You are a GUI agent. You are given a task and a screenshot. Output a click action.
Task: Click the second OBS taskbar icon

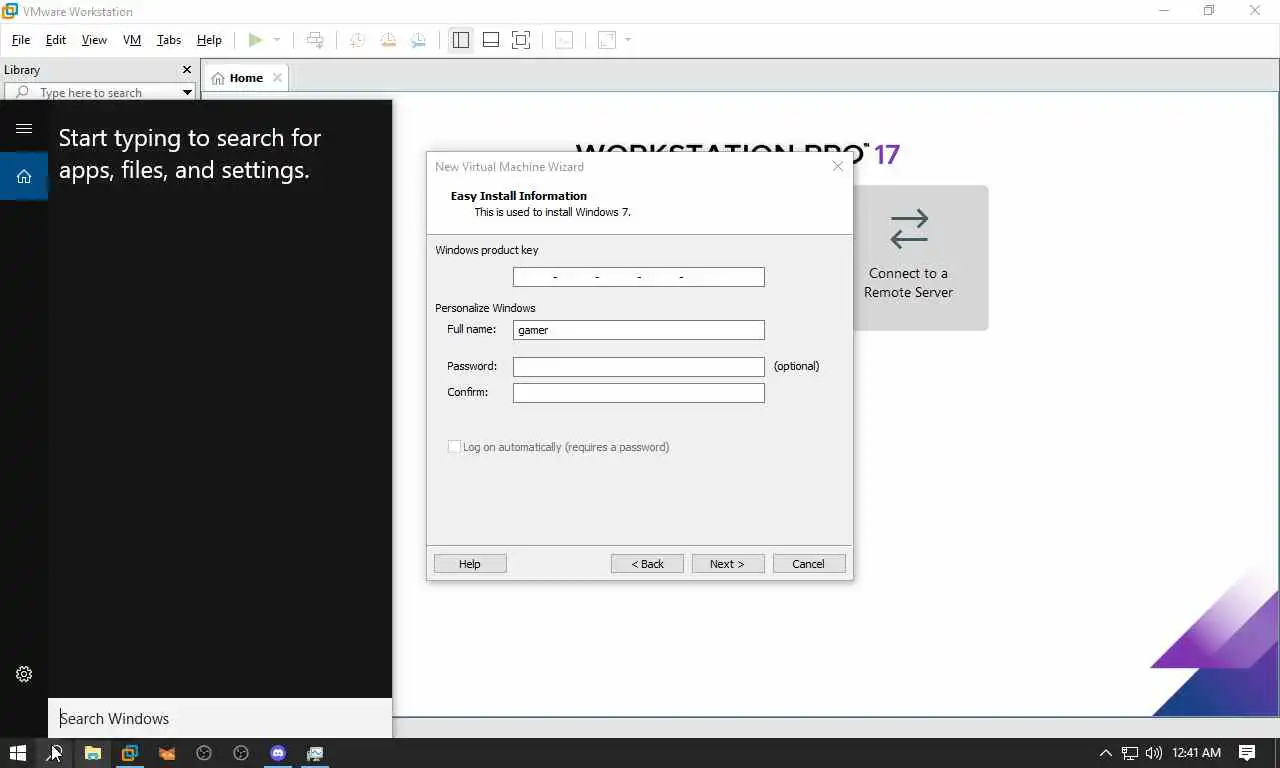coord(241,753)
